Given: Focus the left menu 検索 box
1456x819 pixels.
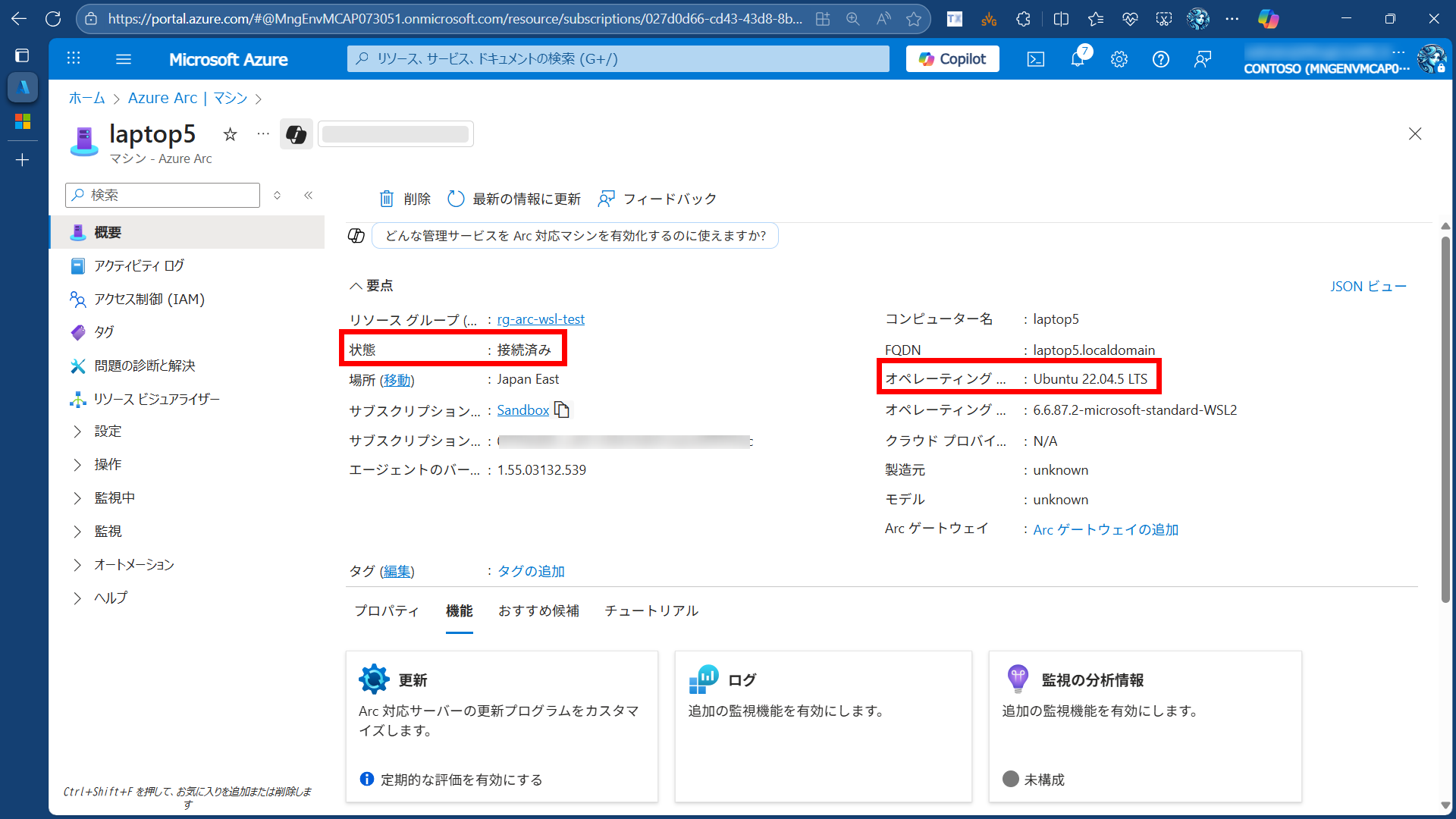Looking at the screenshot, I should pyautogui.click(x=163, y=195).
